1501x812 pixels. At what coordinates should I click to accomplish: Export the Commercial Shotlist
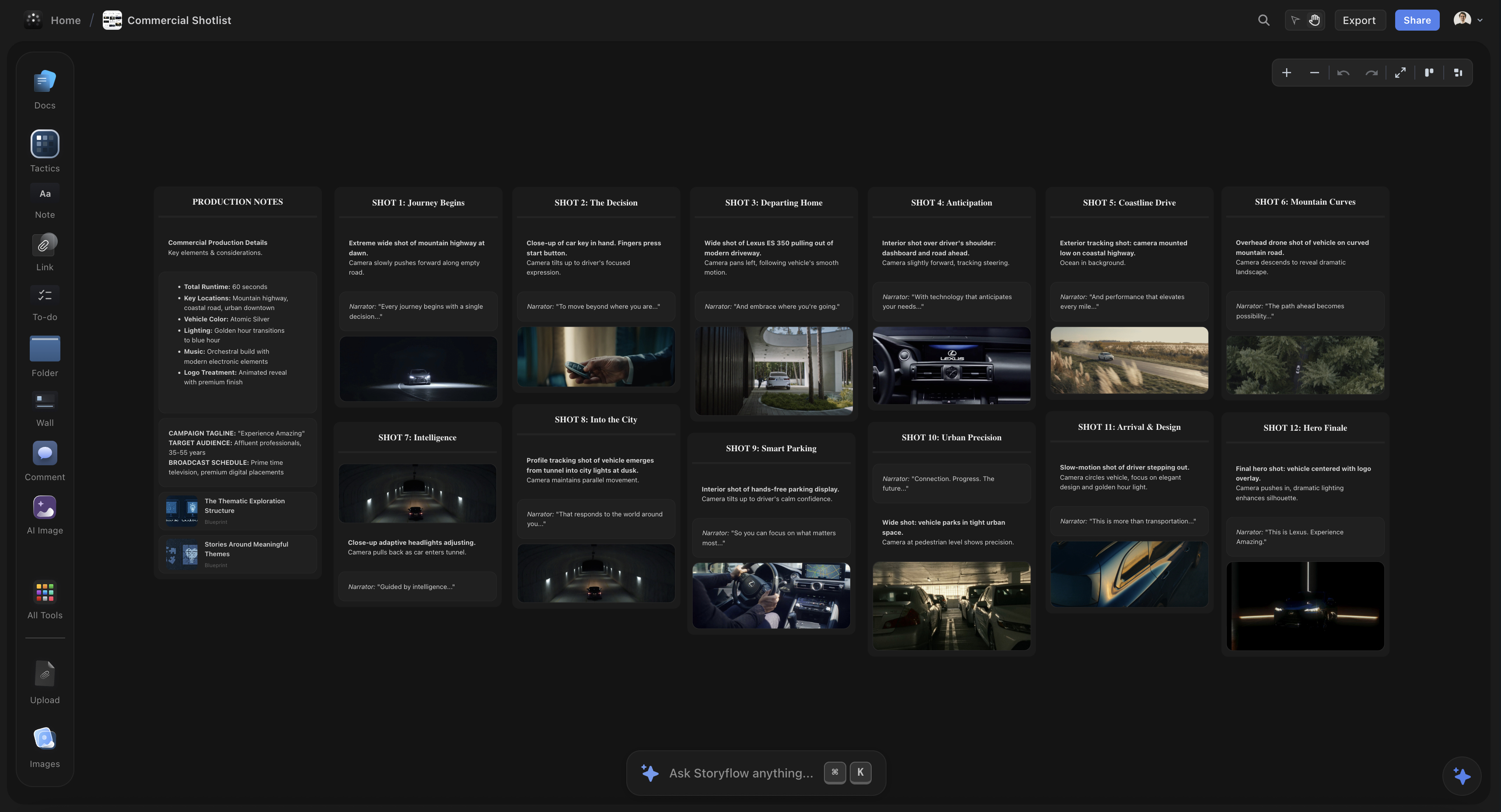point(1359,19)
